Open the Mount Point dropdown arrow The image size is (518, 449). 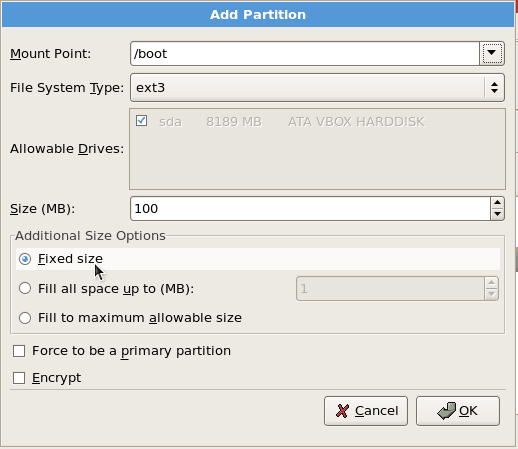[492, 53]
